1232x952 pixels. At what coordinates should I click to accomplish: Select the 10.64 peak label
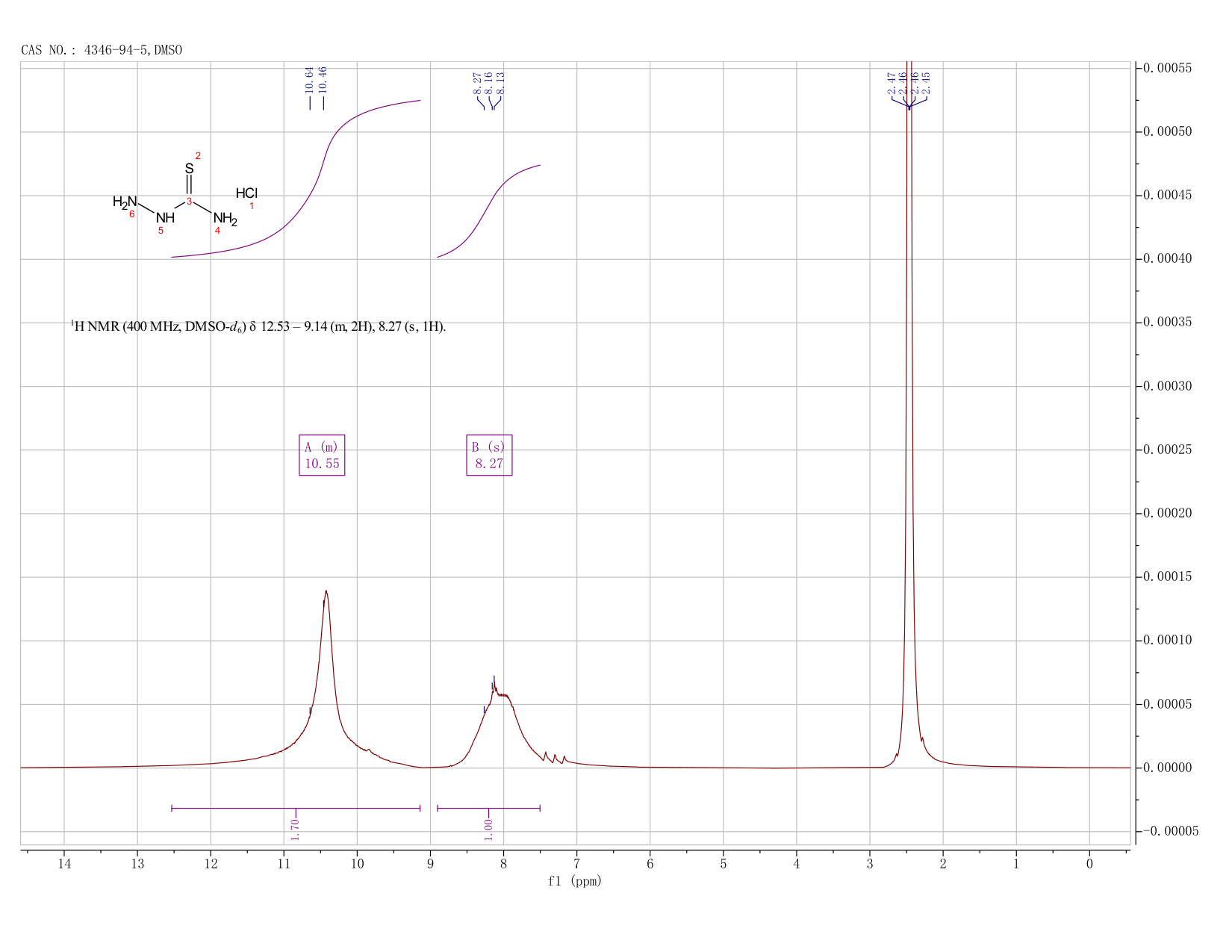[x=309, y=80]
